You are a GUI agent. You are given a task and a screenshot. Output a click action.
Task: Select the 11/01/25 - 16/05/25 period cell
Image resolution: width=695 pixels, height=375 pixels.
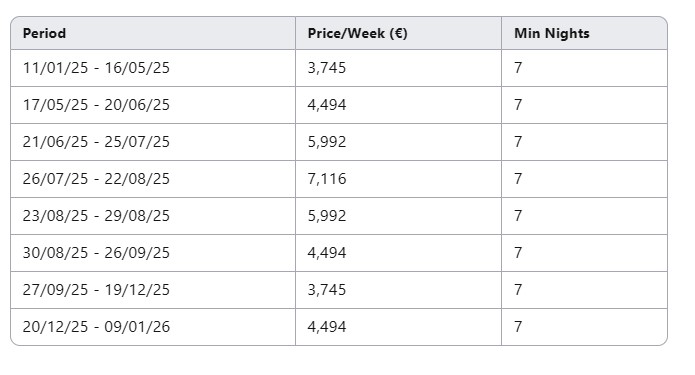click(153, 68)
